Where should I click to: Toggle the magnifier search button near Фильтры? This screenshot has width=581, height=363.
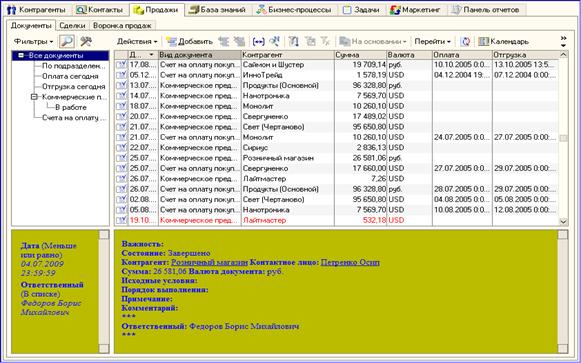pyautogui.click(x=67, y=41)
